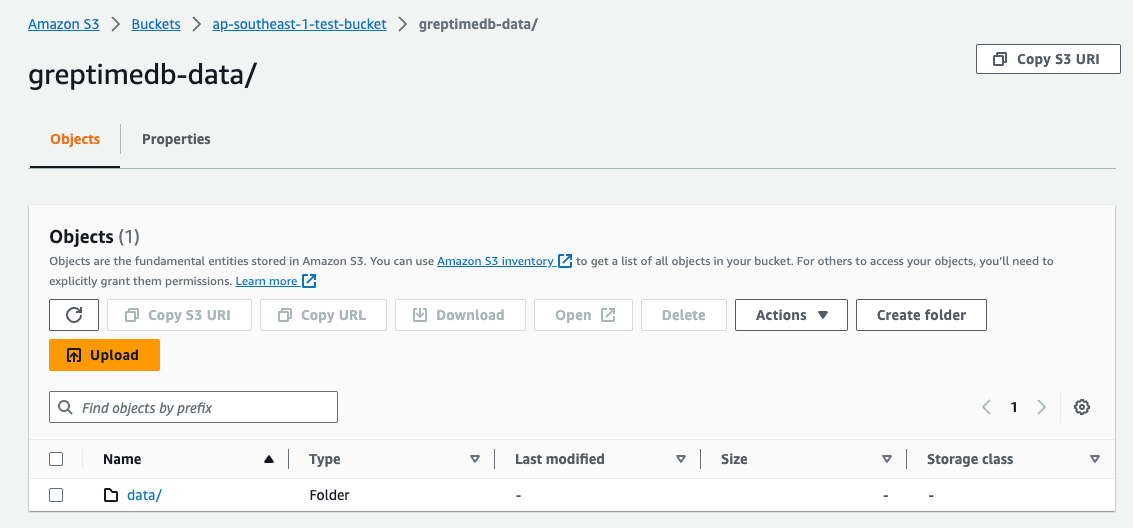Sort by the Type column arrow
The height and width of the screenshot is (528, 1133).
[x=475, y=459]
